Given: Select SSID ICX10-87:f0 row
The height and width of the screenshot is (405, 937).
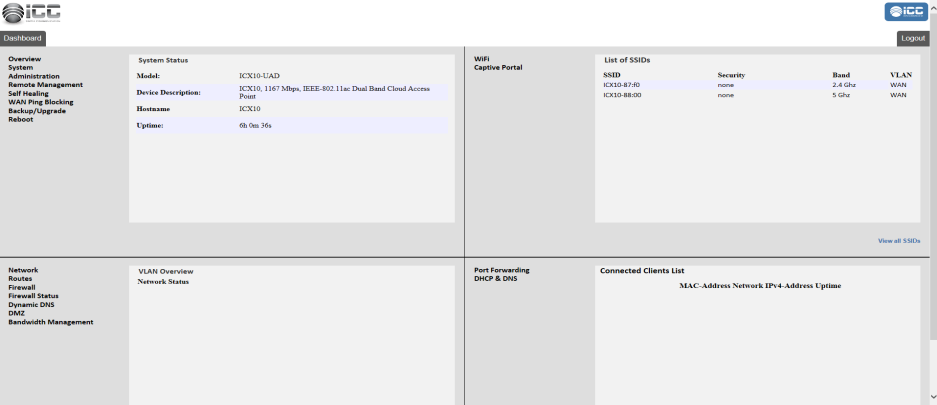Looking at the screenshot, I should click(x=758, y=85).
